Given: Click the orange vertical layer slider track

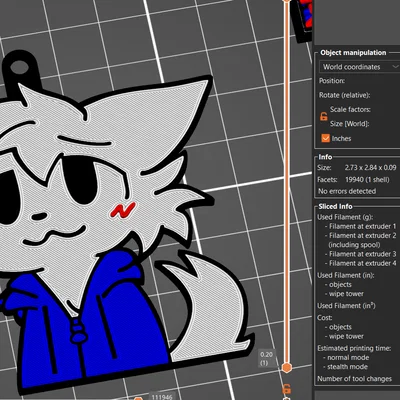Looking at the screenshot, I should tap(286, 183).
